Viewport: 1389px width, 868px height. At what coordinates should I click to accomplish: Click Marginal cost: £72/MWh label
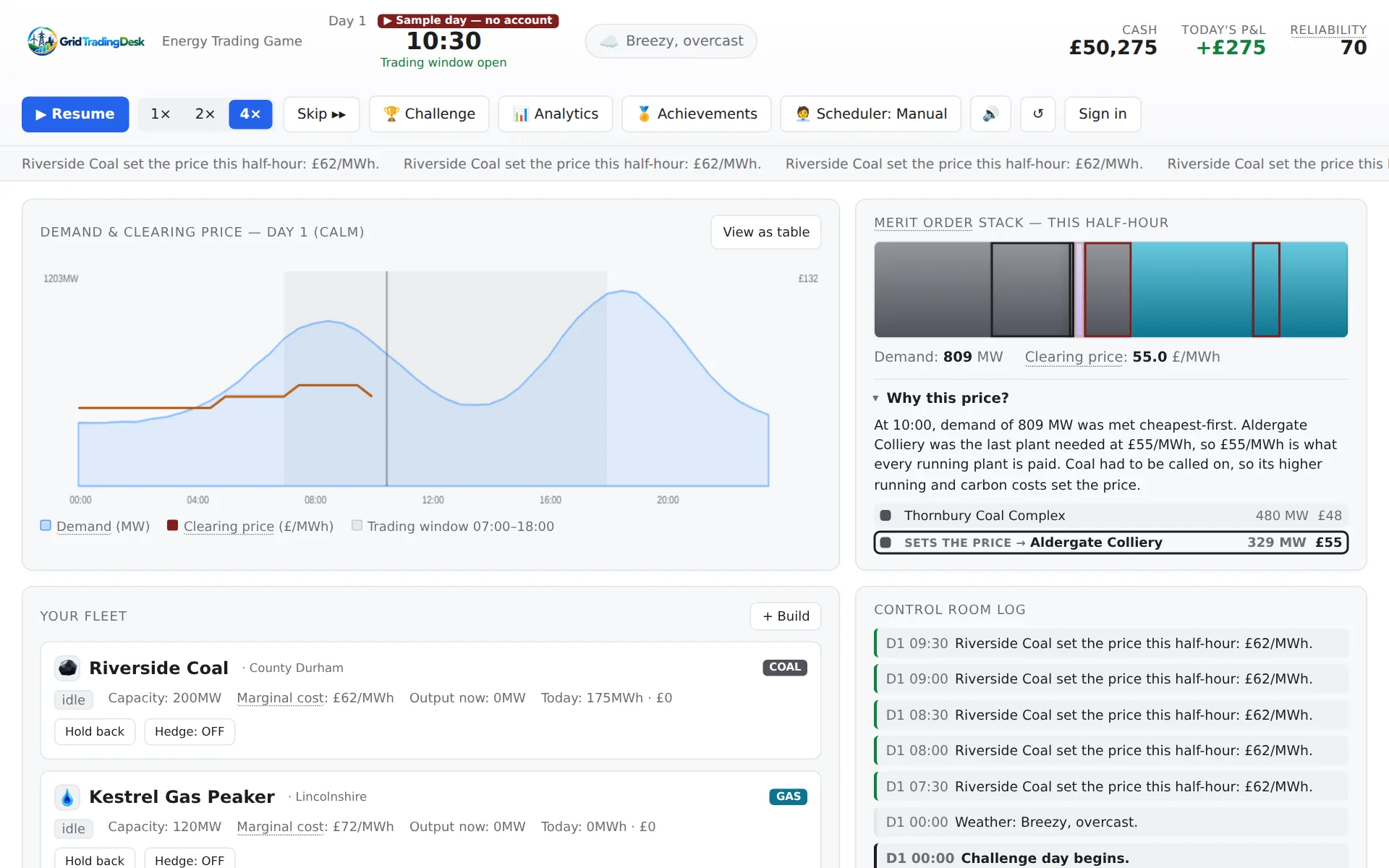coord(315,827)
